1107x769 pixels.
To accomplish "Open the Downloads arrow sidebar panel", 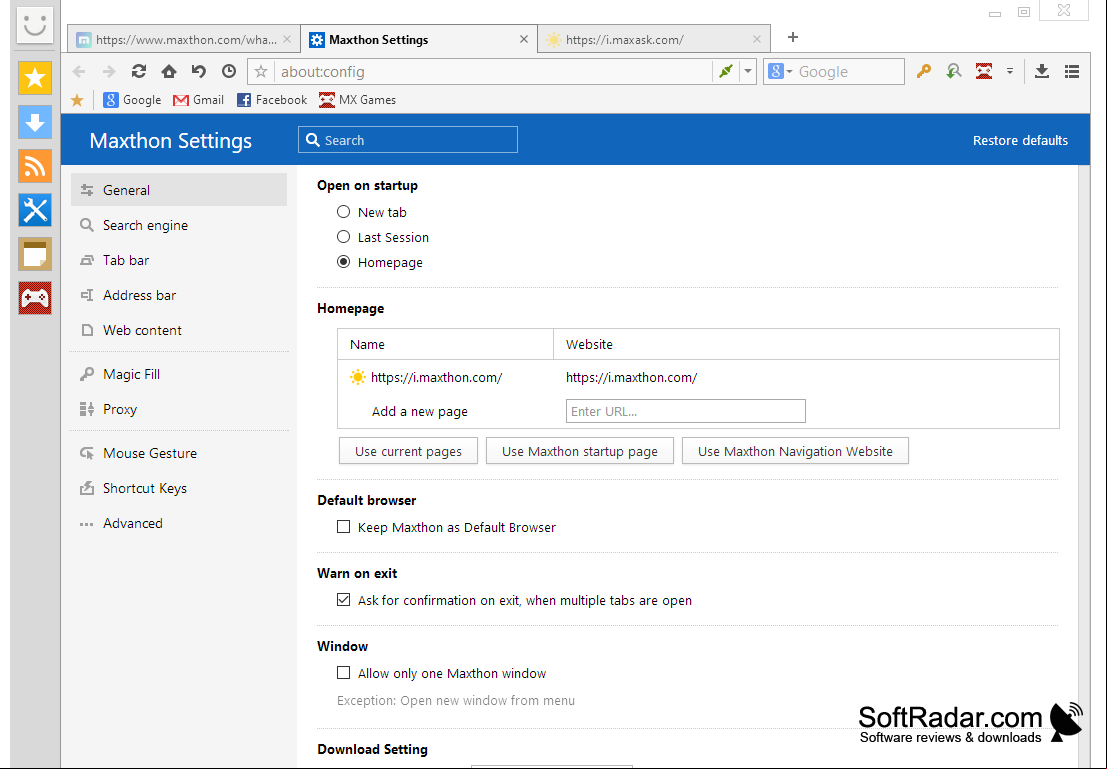I will tap(35, 122).
